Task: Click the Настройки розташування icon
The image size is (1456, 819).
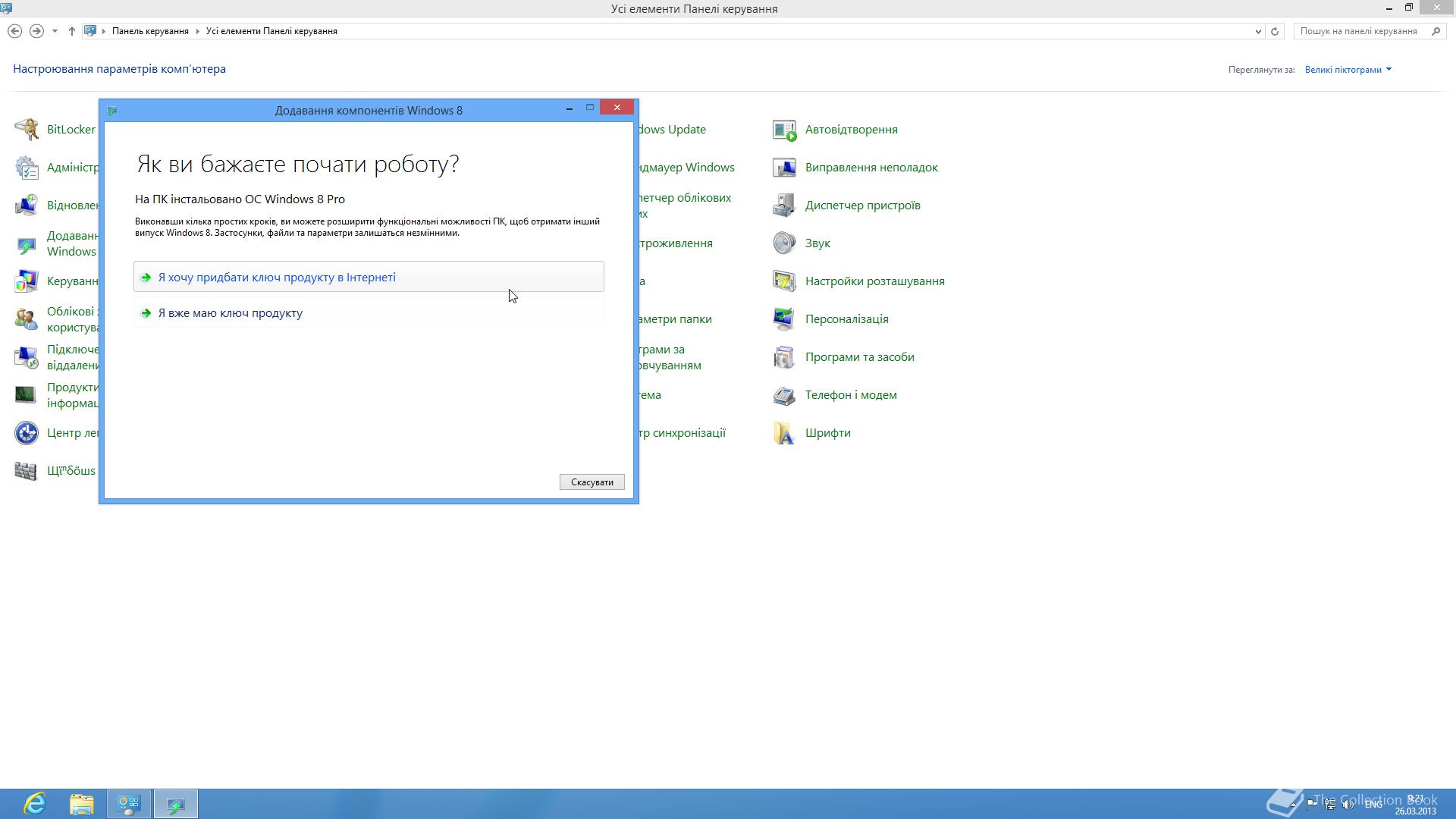Action: [x=784, y=281]
